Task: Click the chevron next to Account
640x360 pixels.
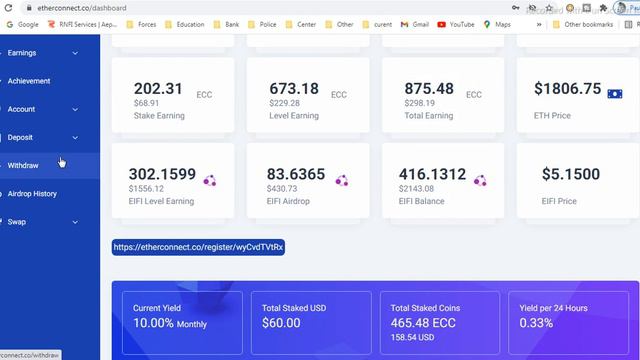Action: click(75, 109)
